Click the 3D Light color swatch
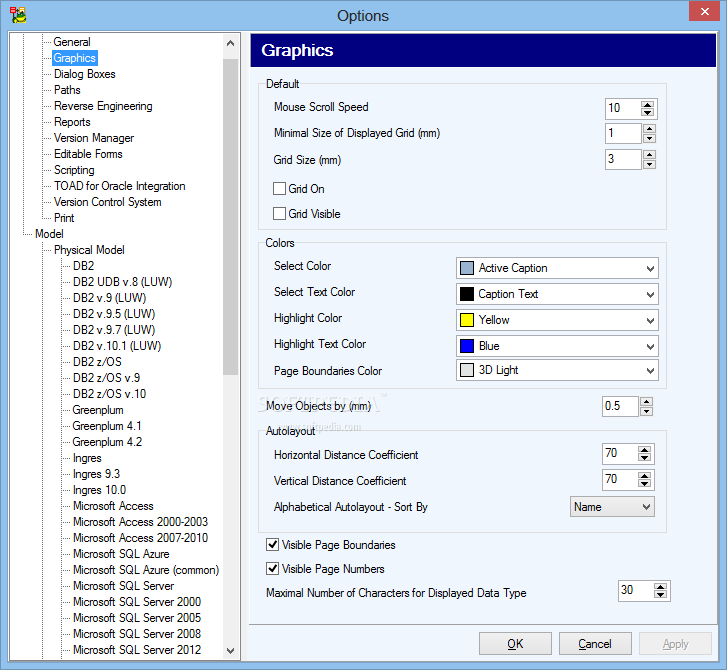 tap(466, 370)
